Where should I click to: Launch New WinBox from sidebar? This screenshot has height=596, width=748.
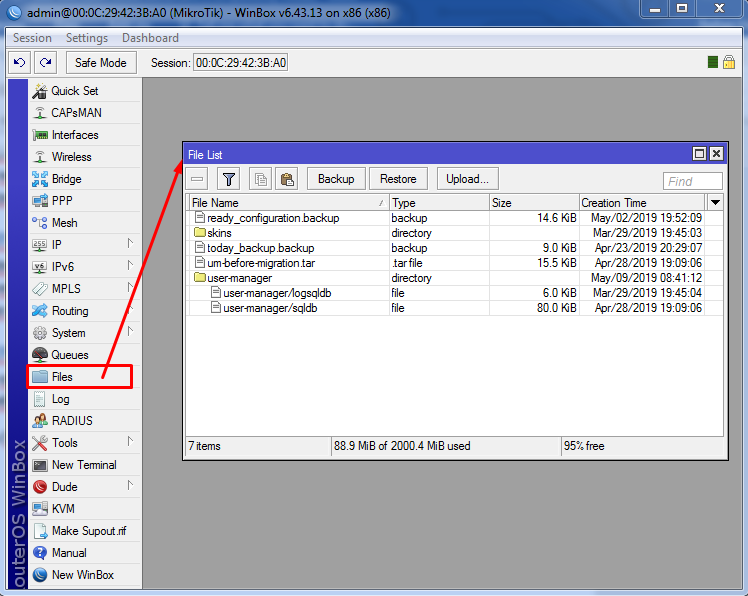click(86, 575)
